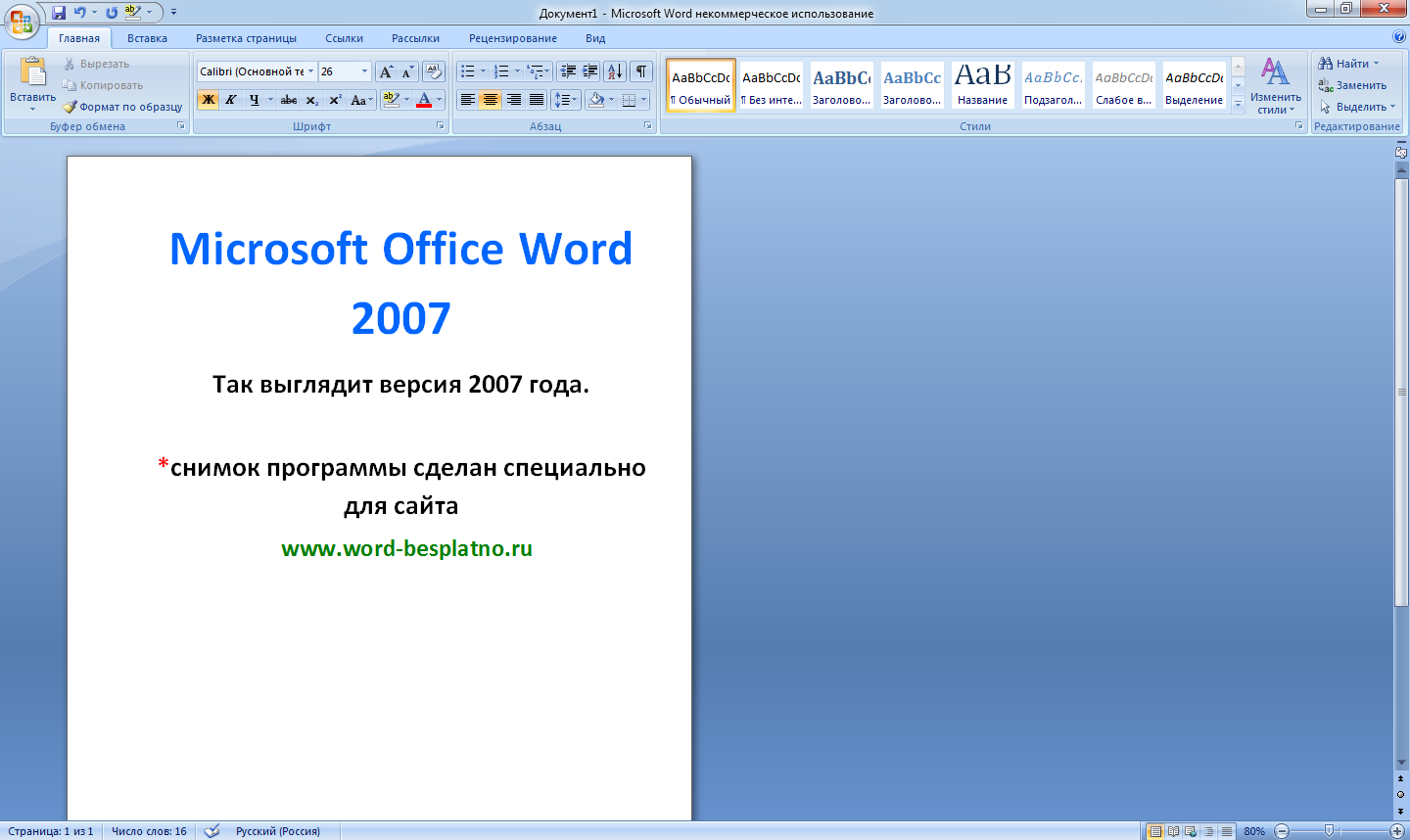This screenshot has height=840, width=1410.
Task: Zoom in with plus button
Action: (x=1397, y=831)
